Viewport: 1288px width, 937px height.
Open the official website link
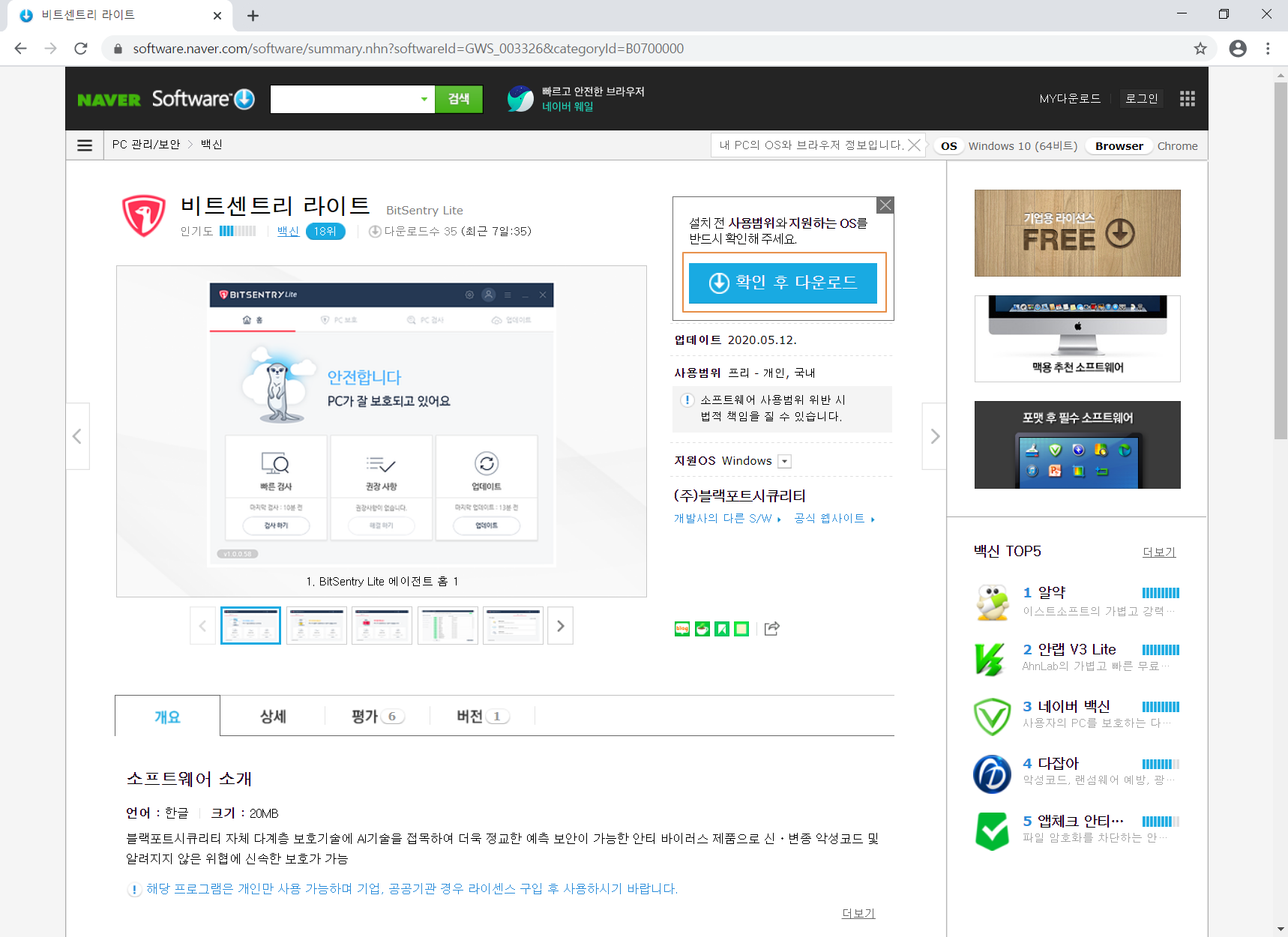(x=834, y=519)
